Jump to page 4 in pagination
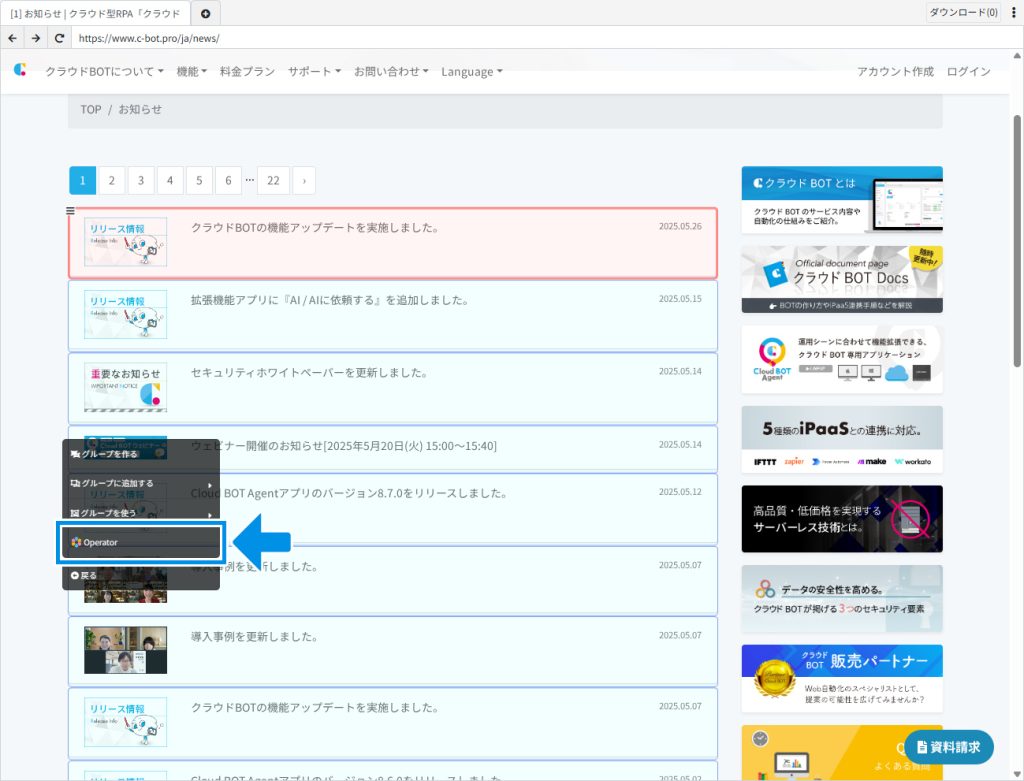 pyautogui.click(x=170, y=180)
